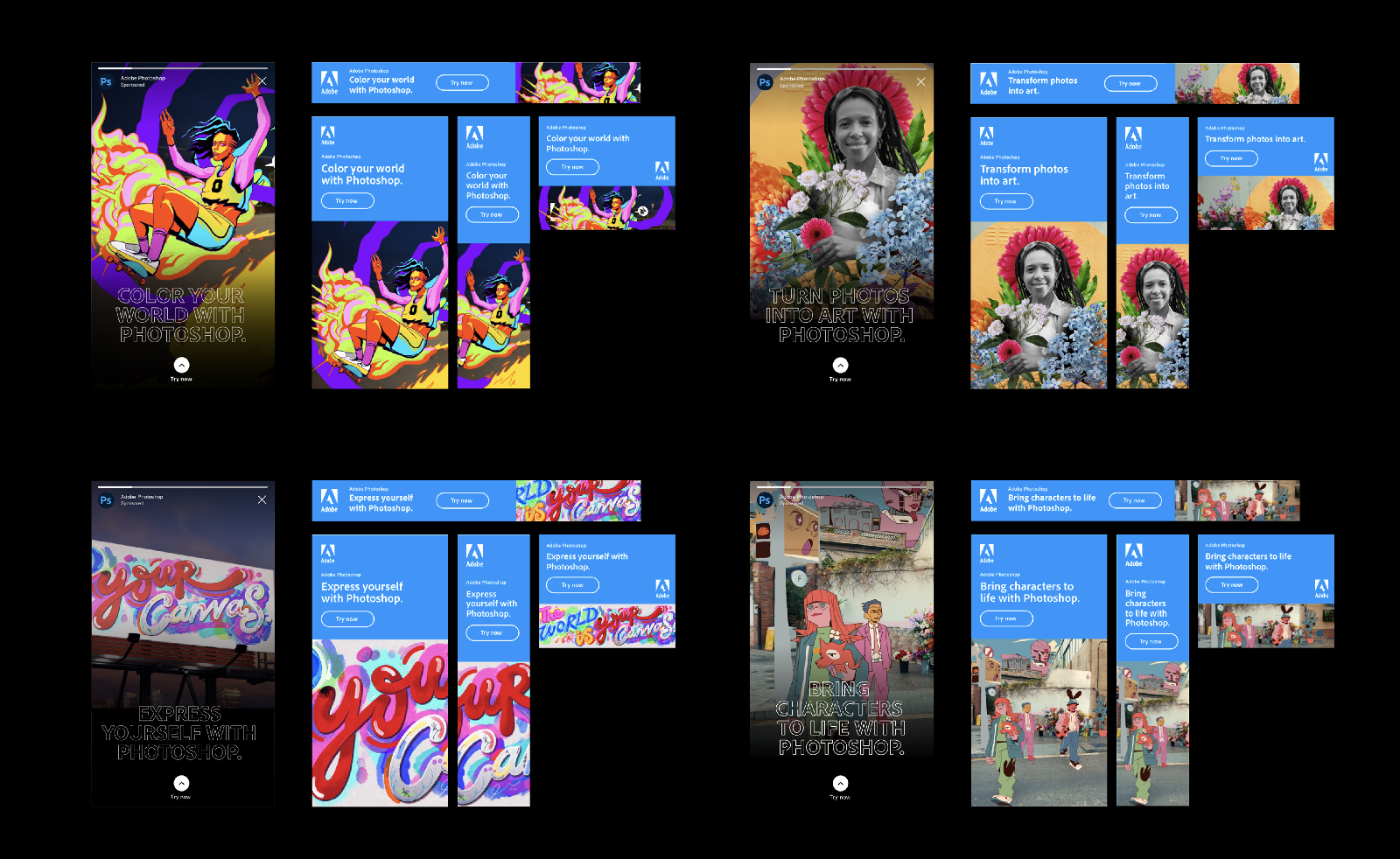Click the Adobe logo in the 'Transform photos into art' wide banner

pyautogui.click(x=988, y=83)
